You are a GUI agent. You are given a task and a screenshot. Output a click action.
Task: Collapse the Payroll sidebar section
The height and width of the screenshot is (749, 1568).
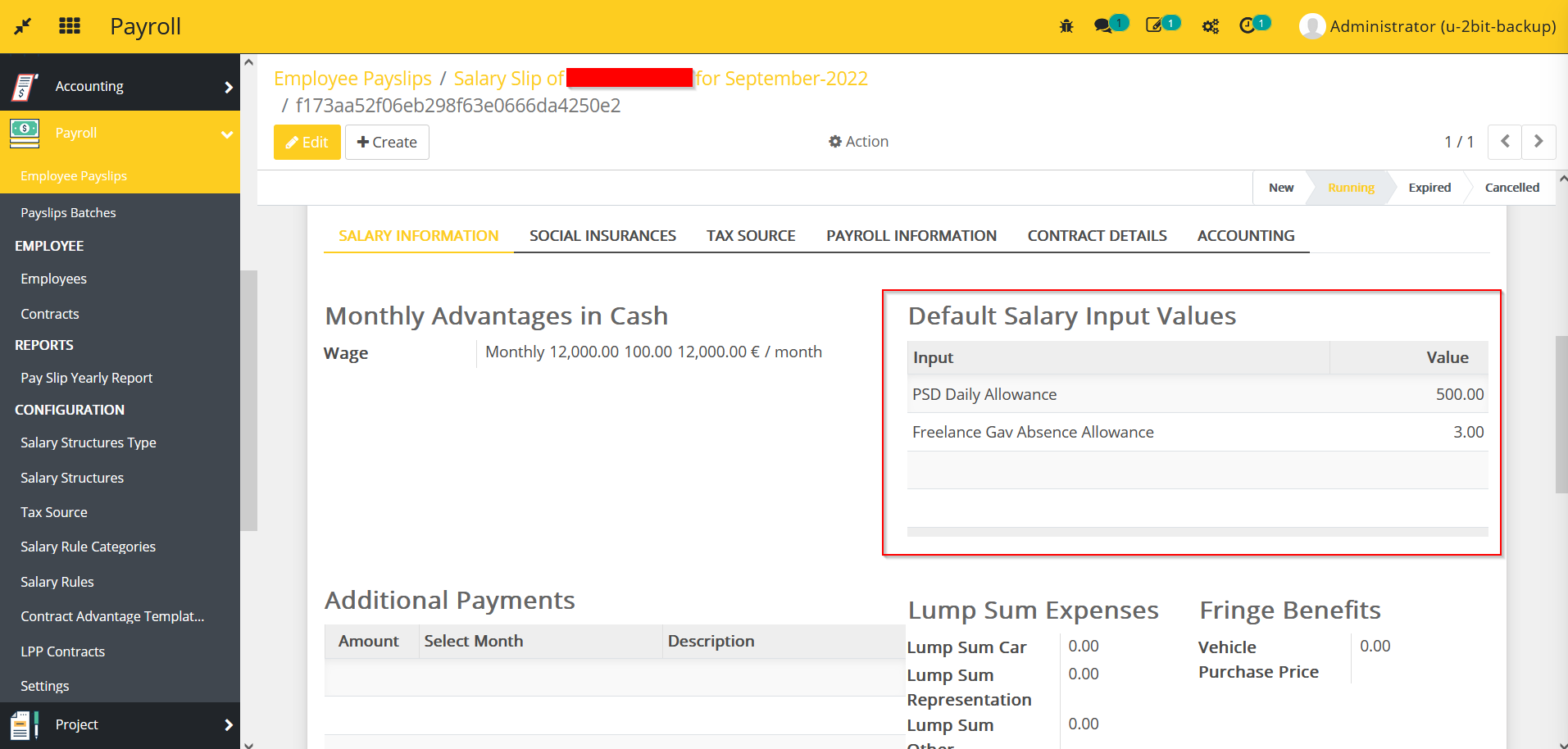coord(227,134)
